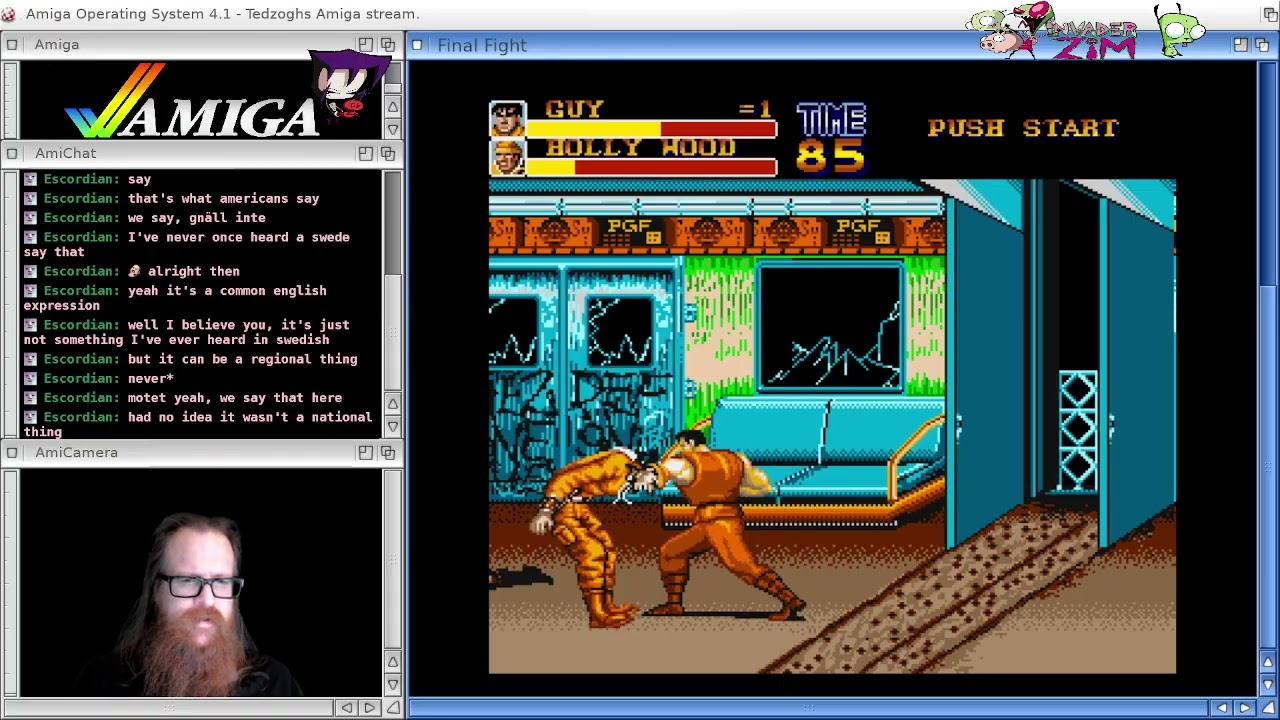Click the AmiChat window title text
This screenshot has height=720, width=1280.
(x=66, y=153)
